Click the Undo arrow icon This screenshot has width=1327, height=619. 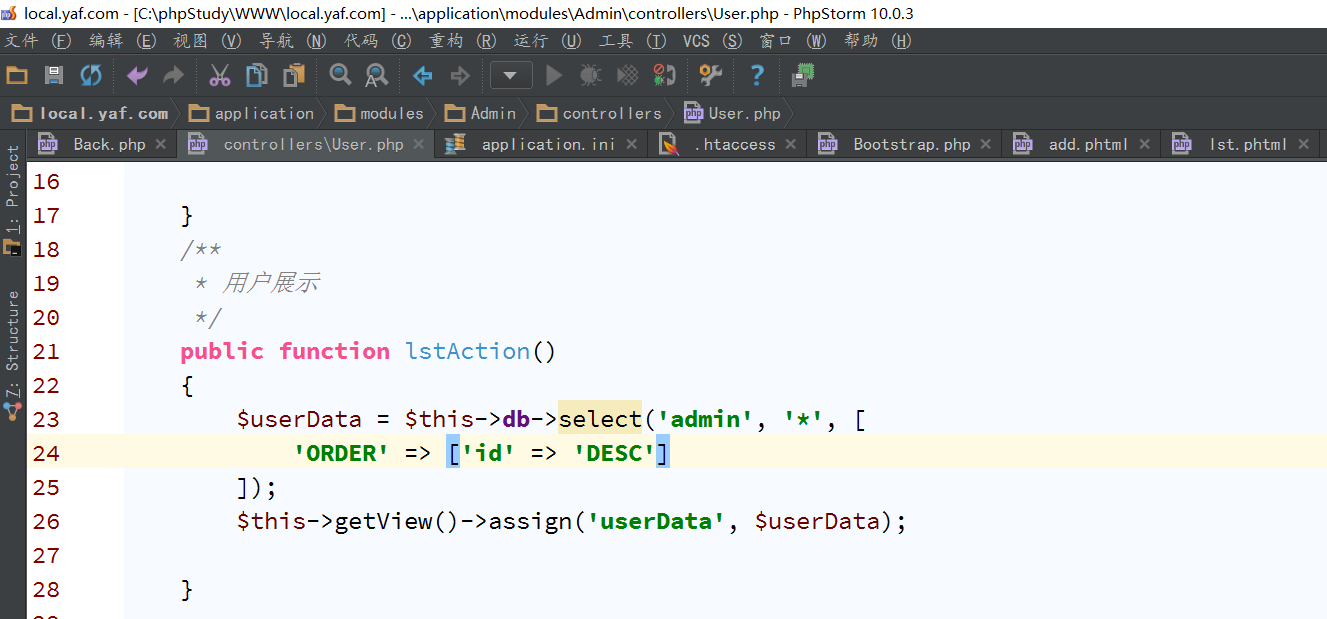pos(137,76)
